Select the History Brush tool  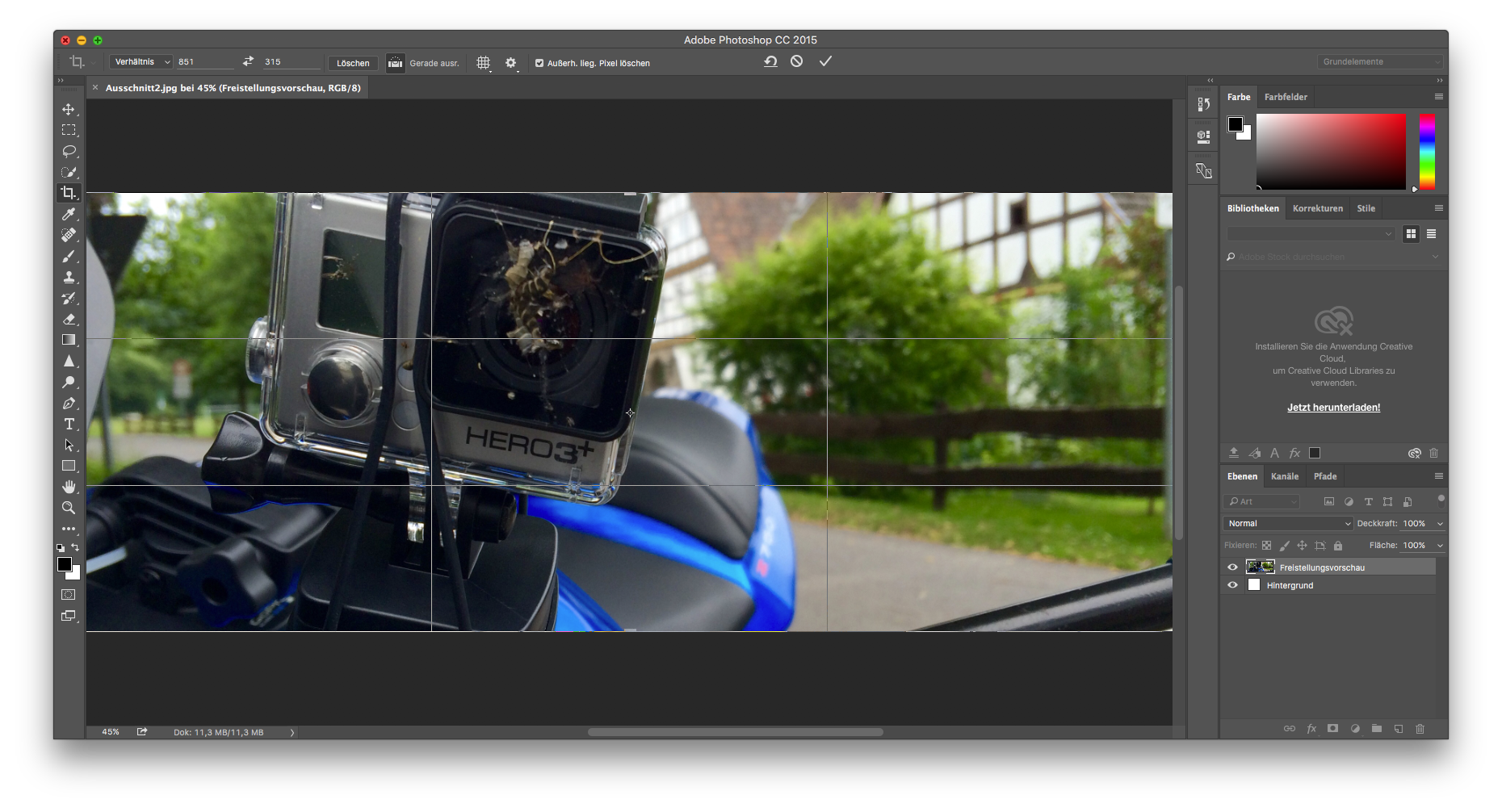tap(69, 298)
